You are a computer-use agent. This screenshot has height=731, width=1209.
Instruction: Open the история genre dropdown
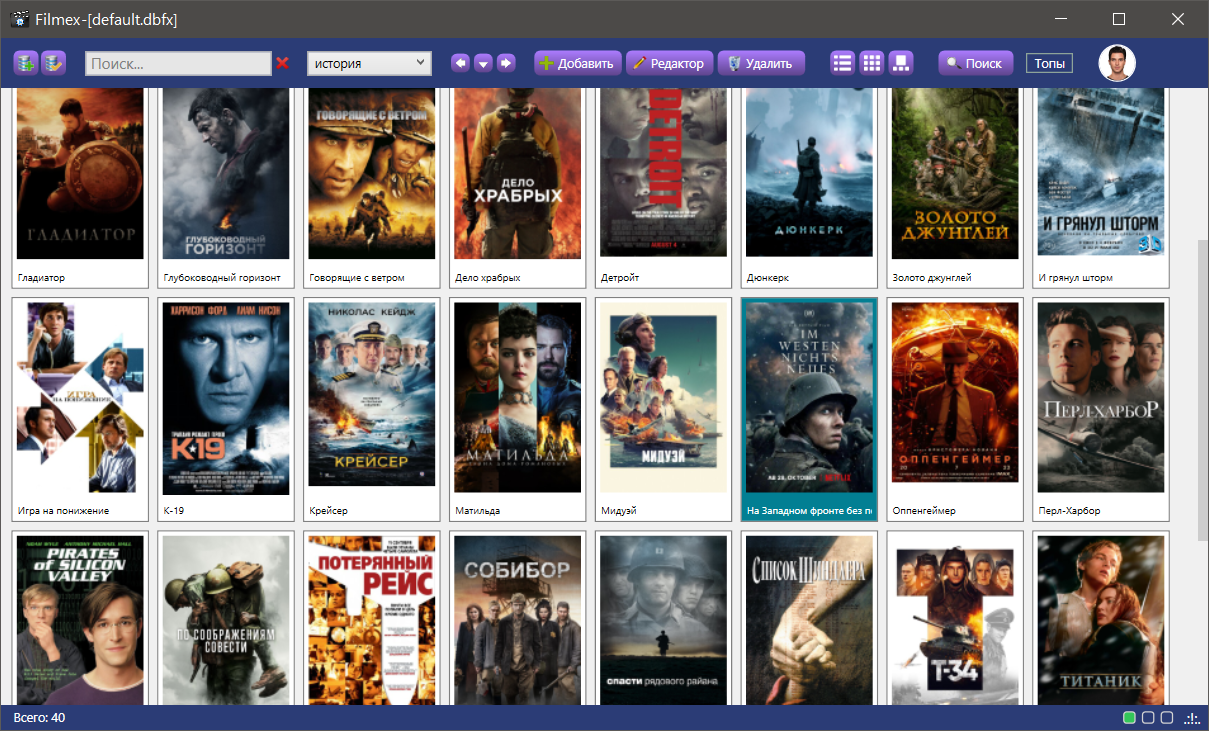coord(369,63)
